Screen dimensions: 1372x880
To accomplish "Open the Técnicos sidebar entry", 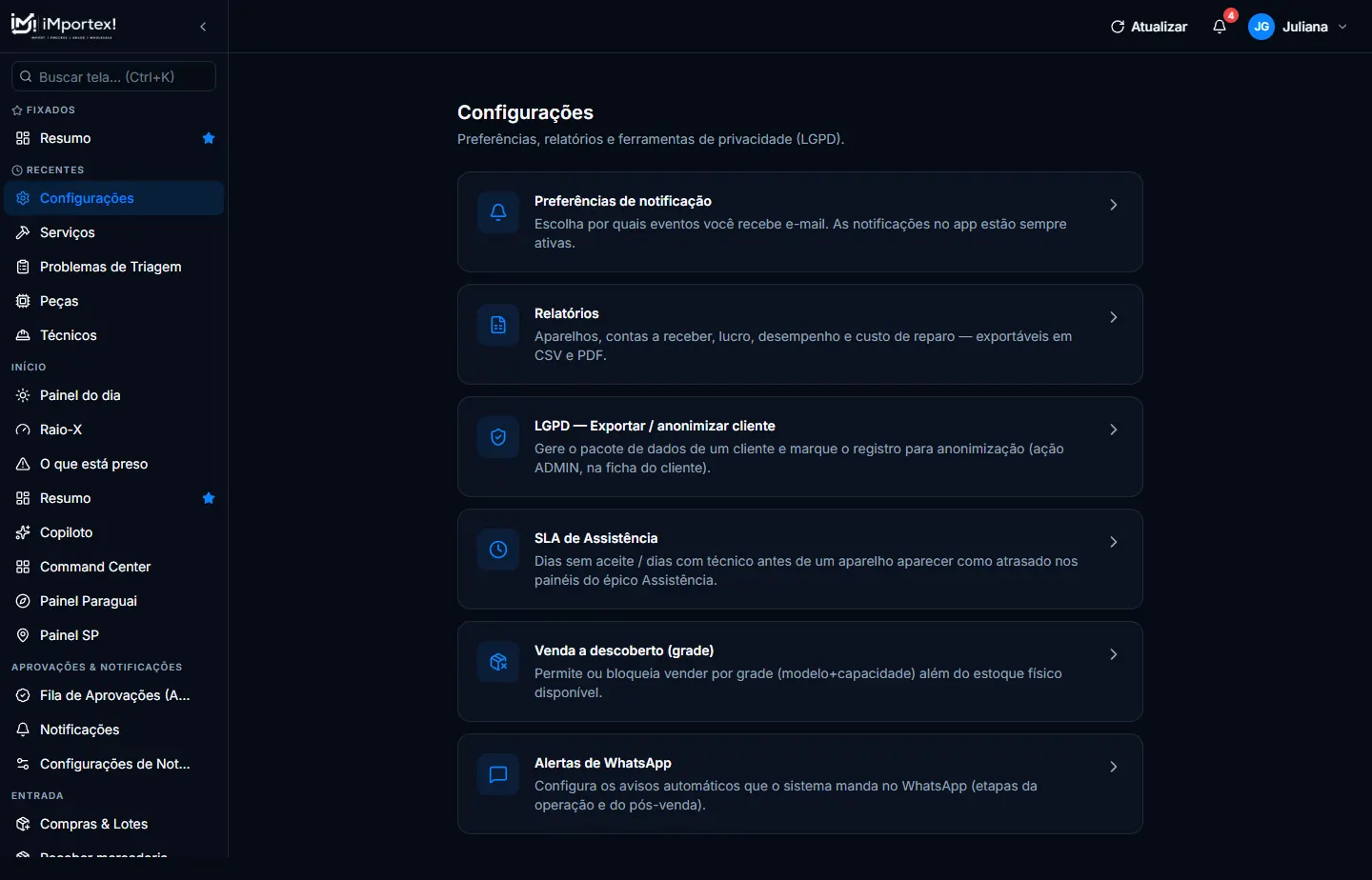I will pyautogui.click(x=113, y=335).
